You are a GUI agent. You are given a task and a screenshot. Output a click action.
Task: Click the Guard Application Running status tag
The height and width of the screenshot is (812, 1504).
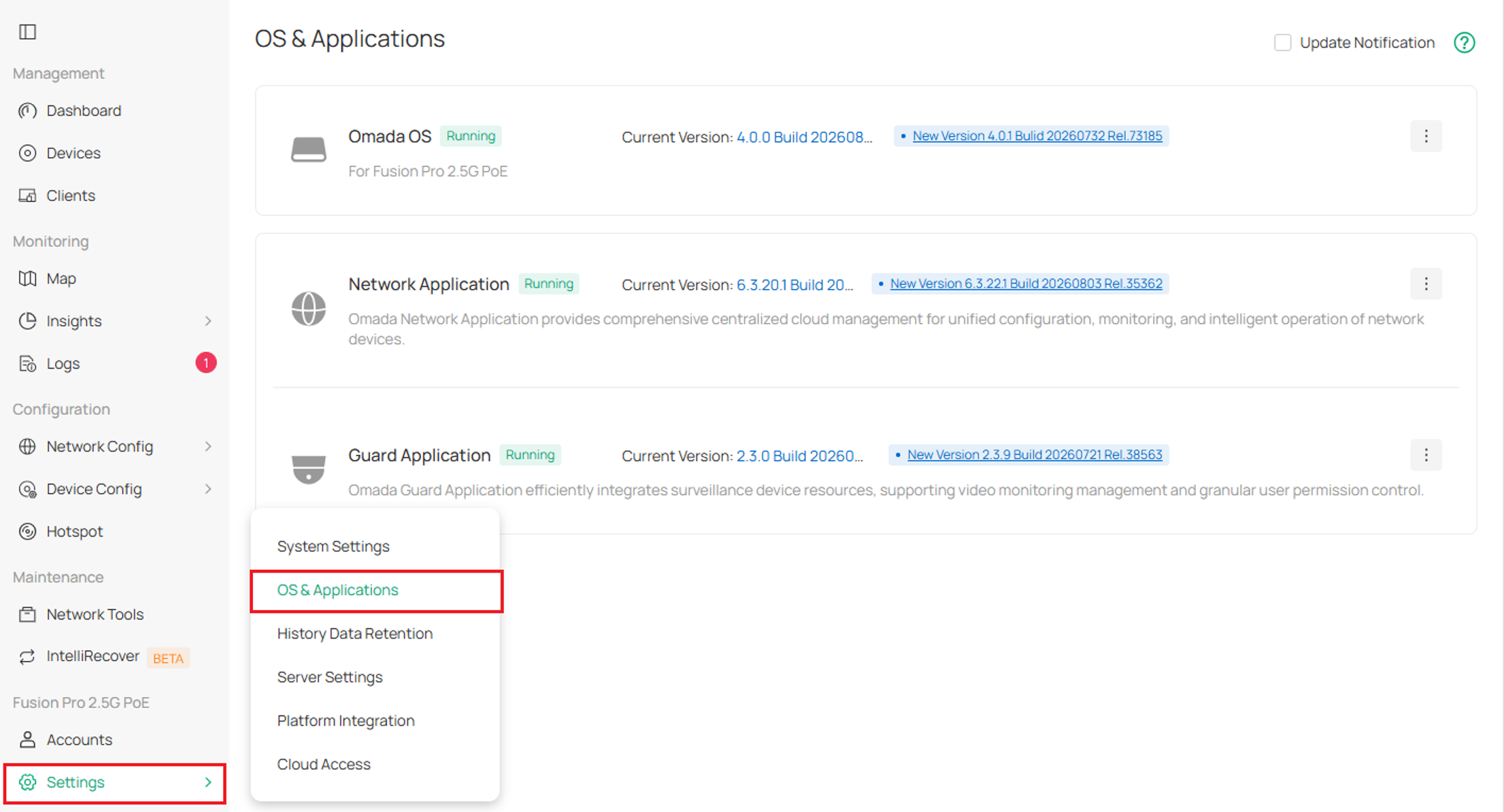(x=530, y=455)
